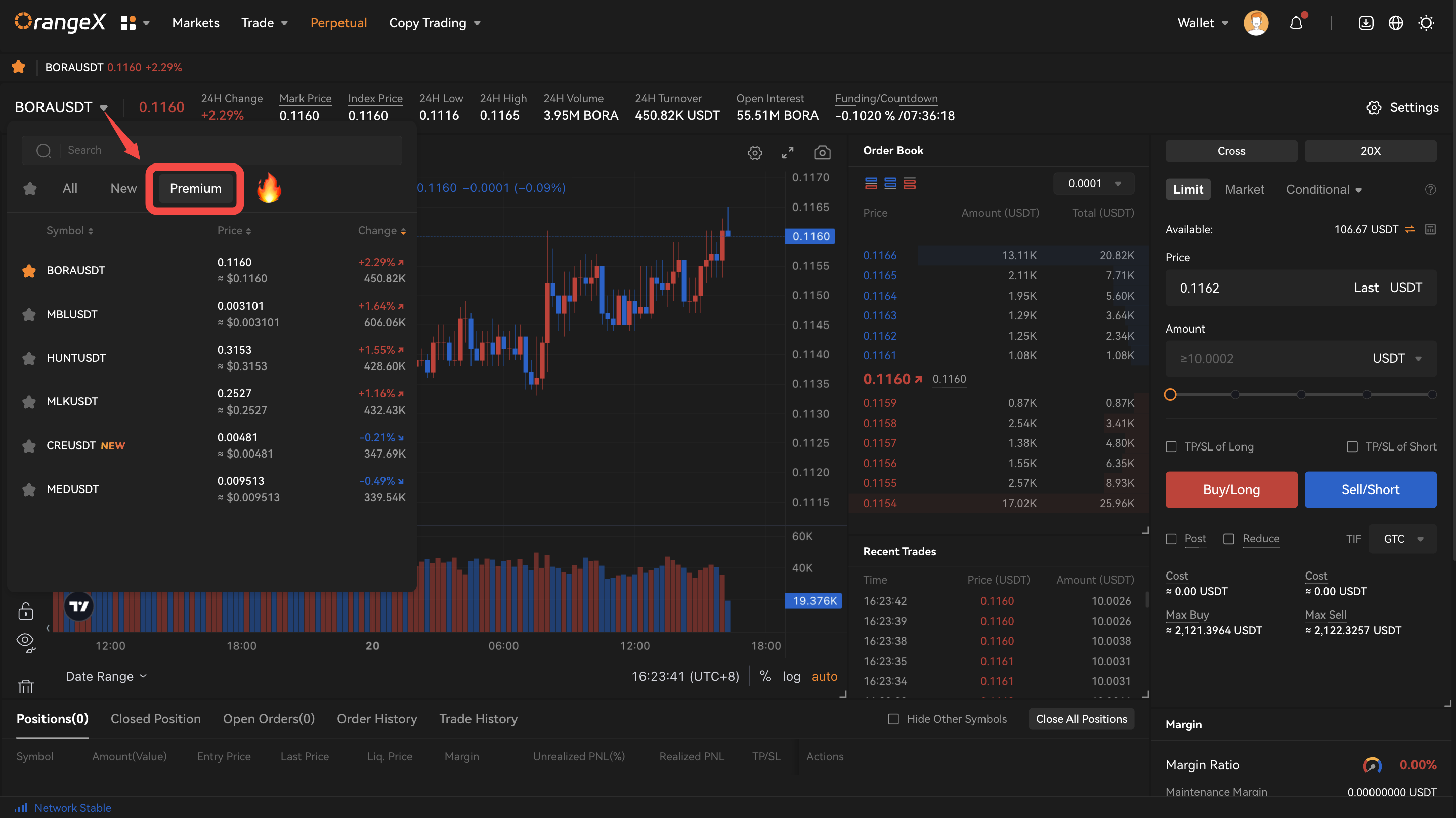This screenshot has width=1456, height=818.
Task: Show bids-only order book view icon
Action: [890, 183]
